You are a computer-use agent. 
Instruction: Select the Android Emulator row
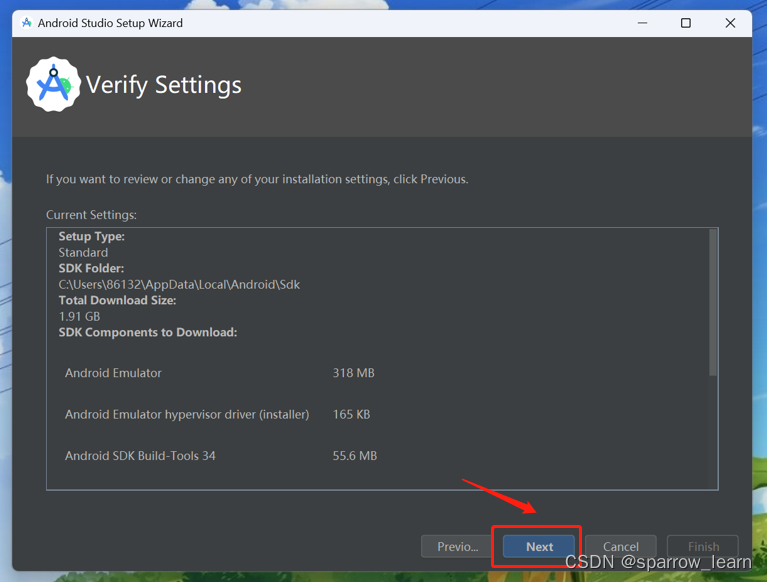pyautogui.click(x=219, y=373)
